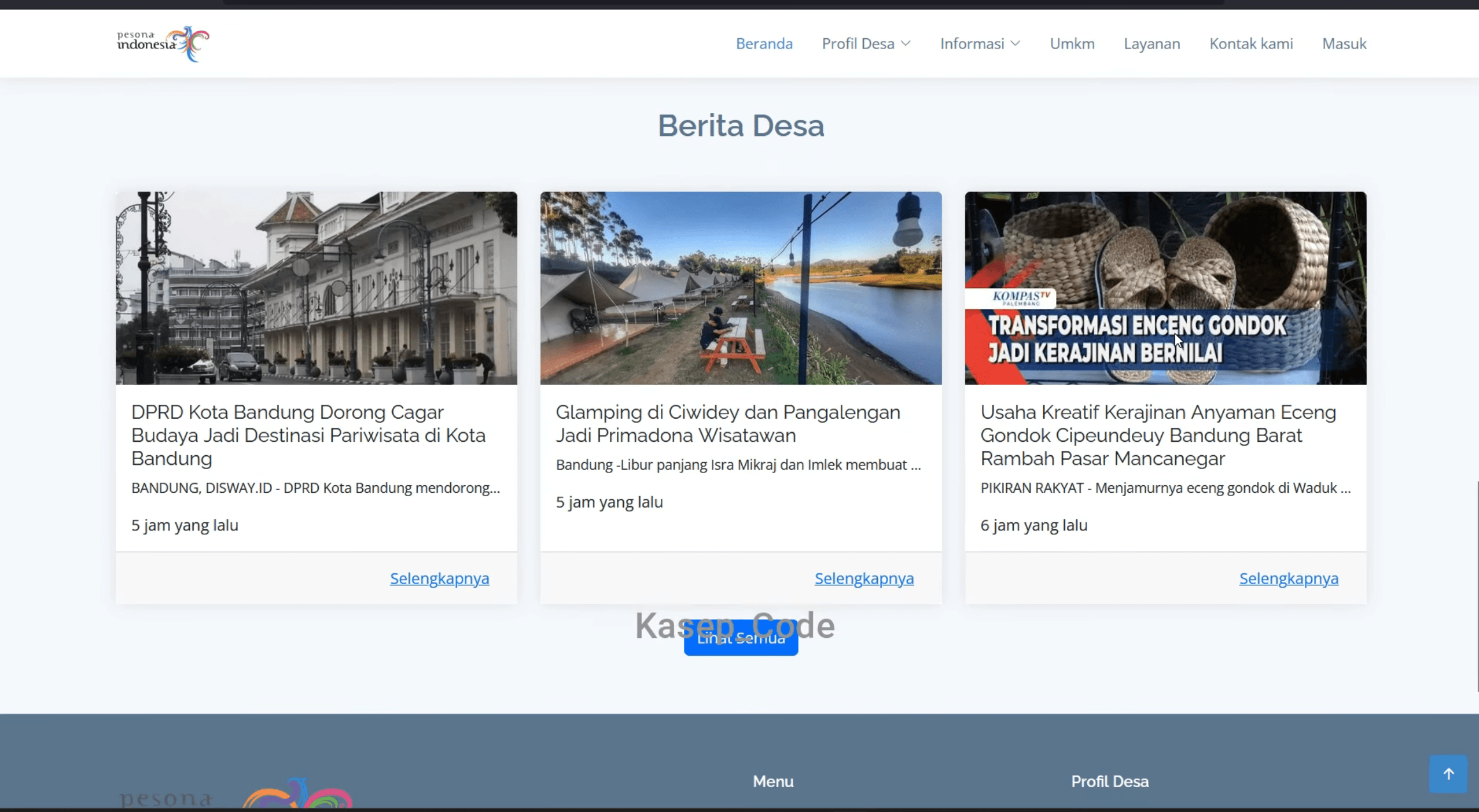Click the DPRD Kota Bandung Dorong Cagar Budaya title
The width and height of the screenshot is (1479, 812).
[x=308, y=435]
